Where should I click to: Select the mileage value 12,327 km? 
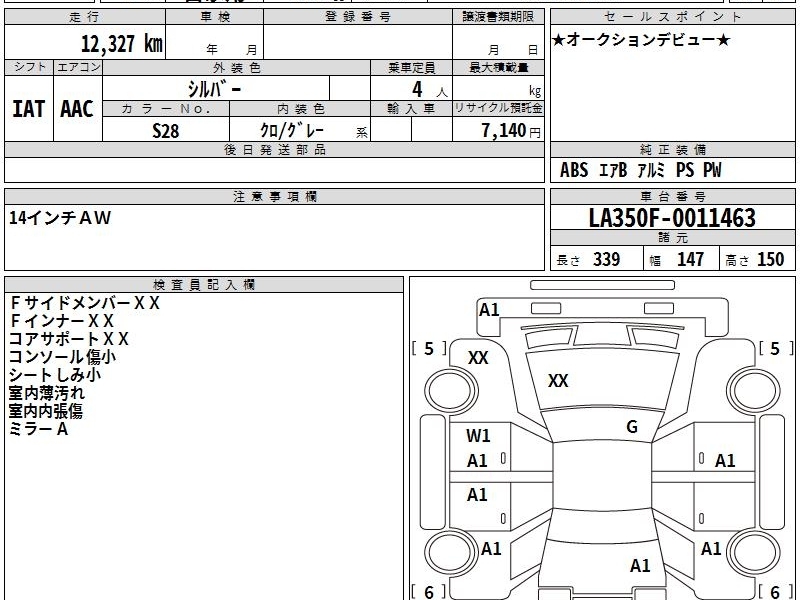(x=121, y=44)
